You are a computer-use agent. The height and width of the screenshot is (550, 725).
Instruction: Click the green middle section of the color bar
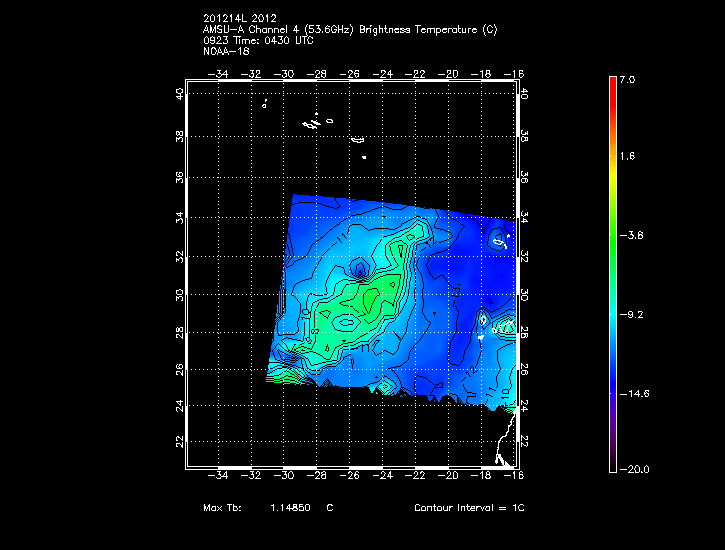click(x=612, y=235)
